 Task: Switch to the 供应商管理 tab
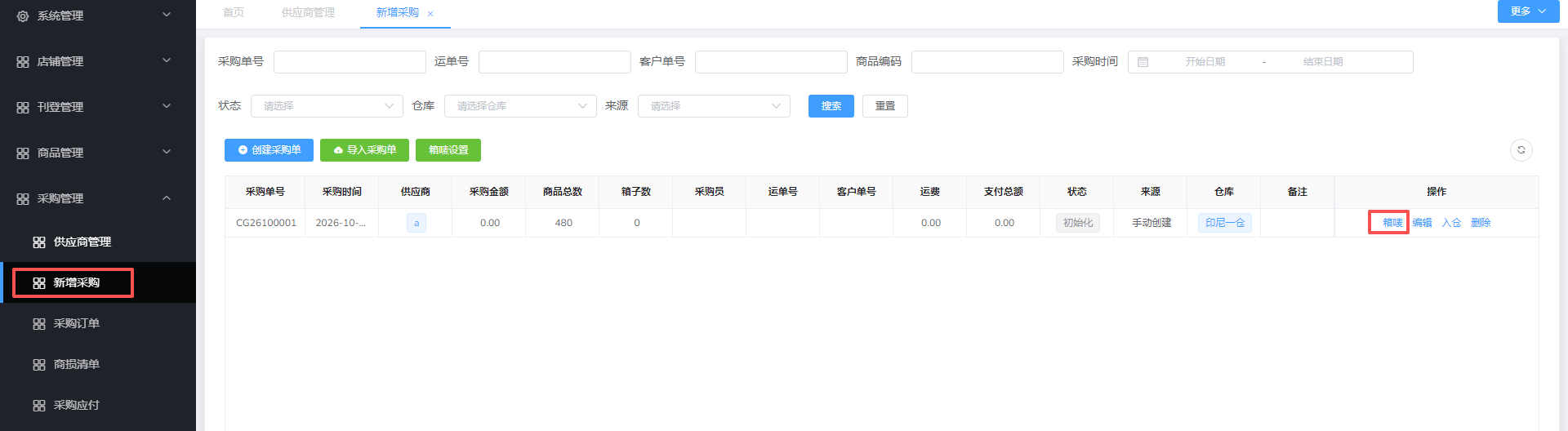pos(308,13)
